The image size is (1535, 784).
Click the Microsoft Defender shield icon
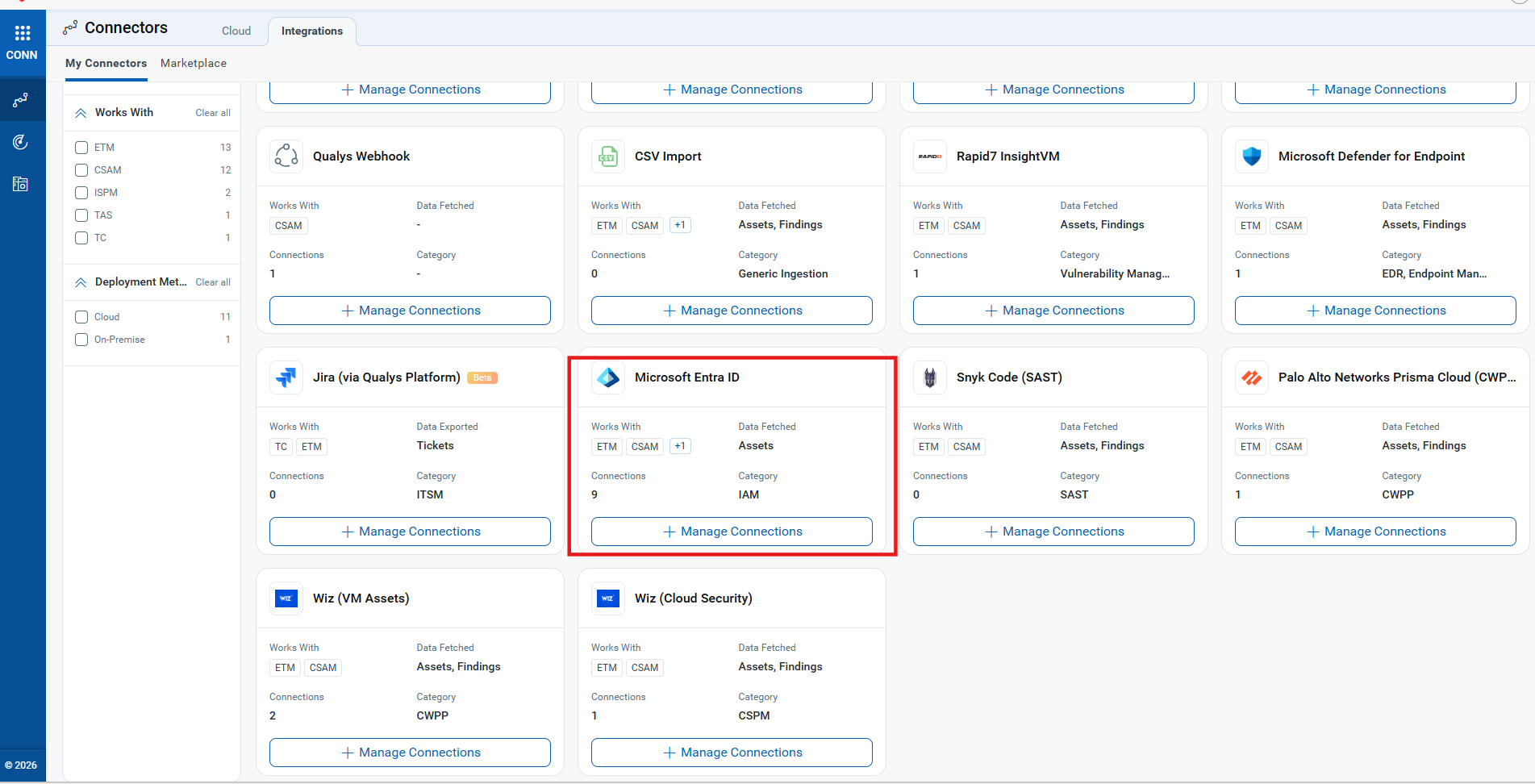coord(1251,156)
